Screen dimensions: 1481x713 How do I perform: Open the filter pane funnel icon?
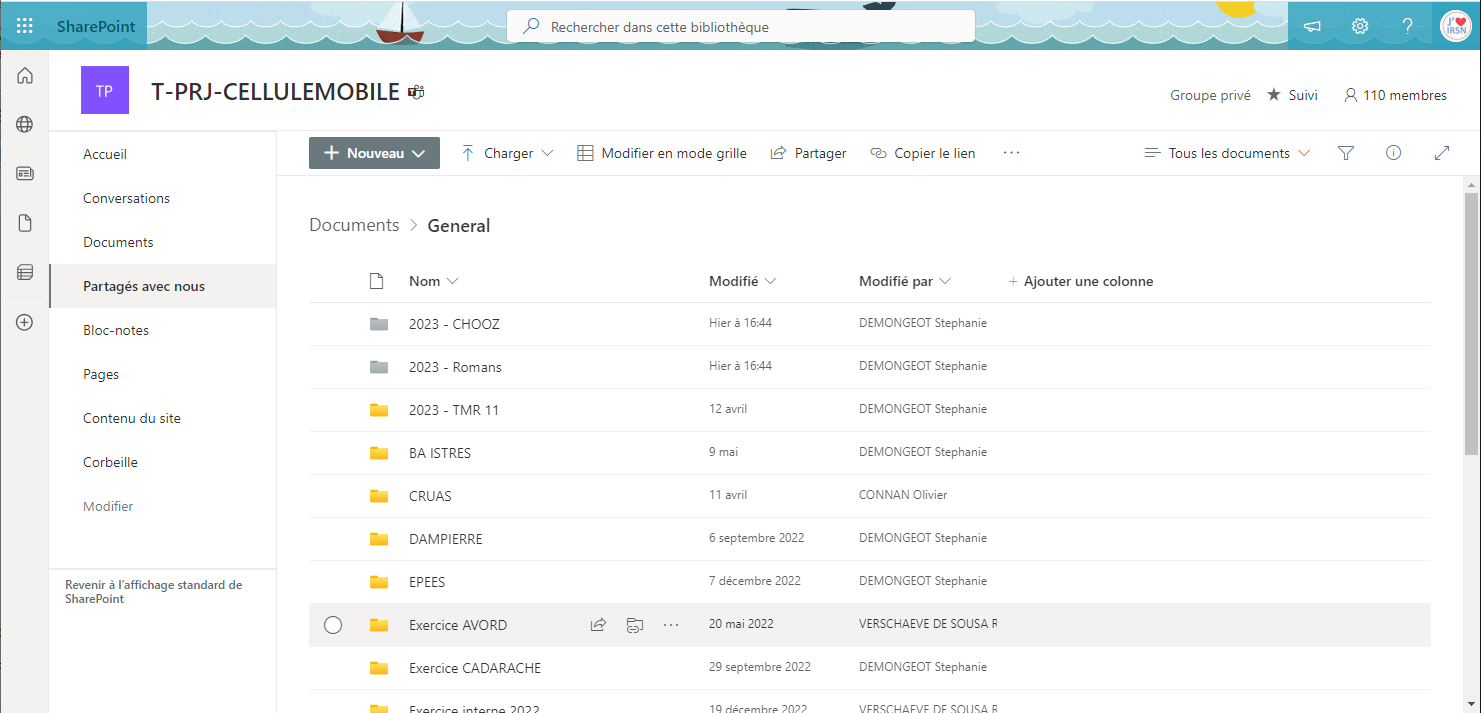(1345, 152)
